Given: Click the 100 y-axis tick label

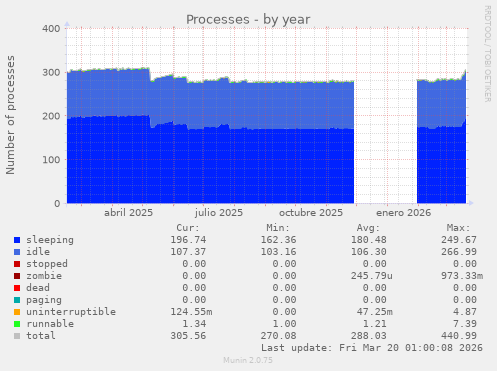Looking at the screenshot, I should [51, 160].
